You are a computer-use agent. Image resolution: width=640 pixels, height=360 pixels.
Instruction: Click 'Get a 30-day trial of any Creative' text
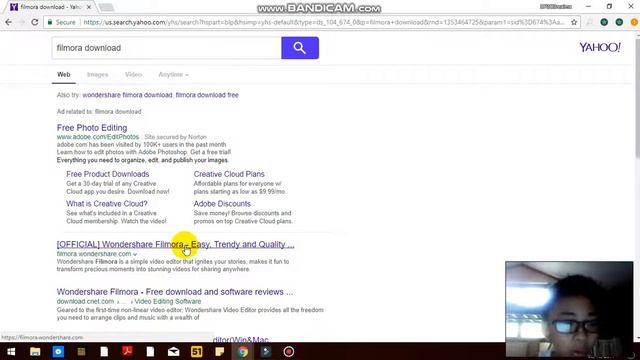[111, 184]
